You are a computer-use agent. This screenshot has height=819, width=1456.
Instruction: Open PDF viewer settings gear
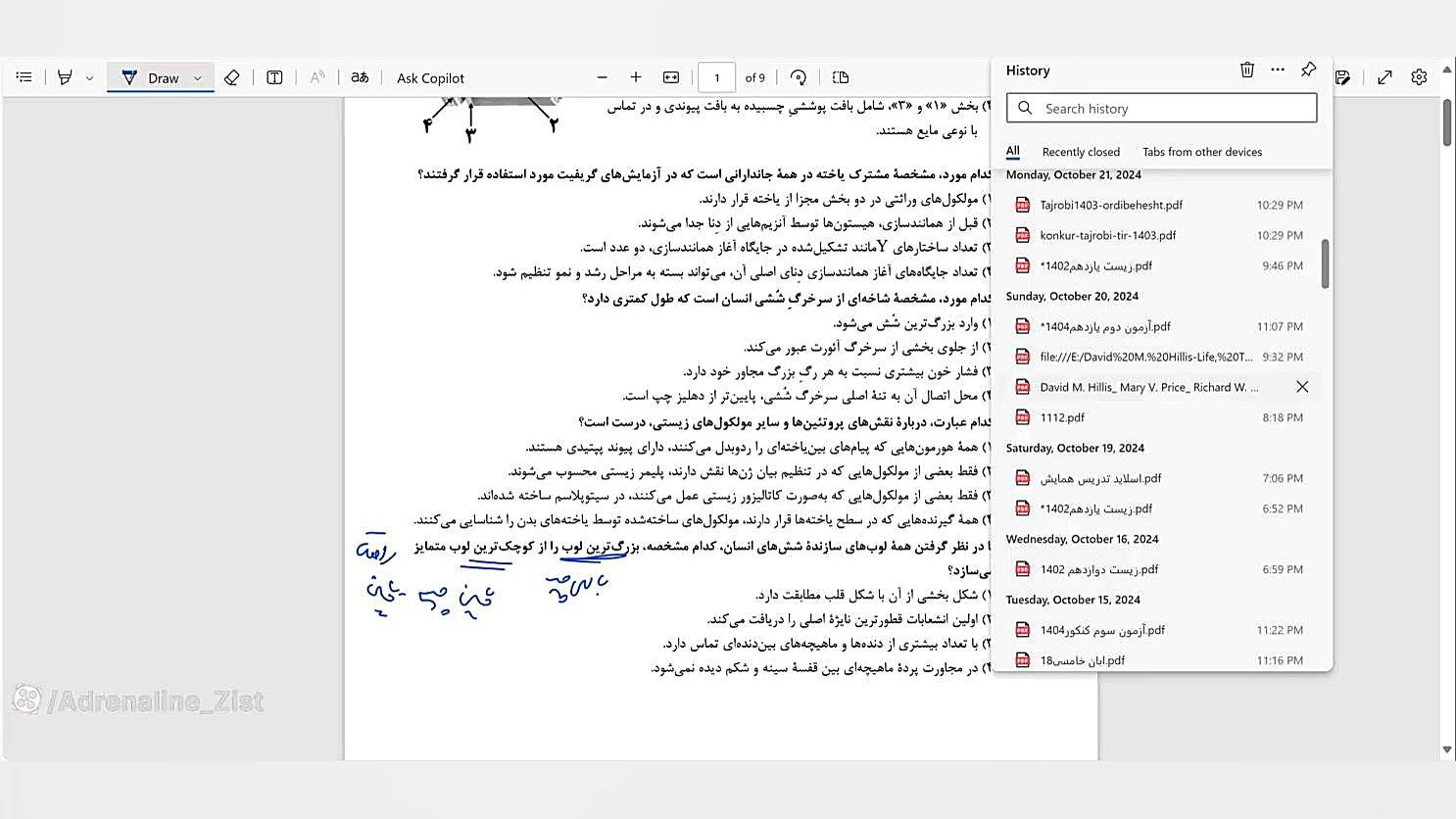pyautogui.click(x=1419, y=77)
